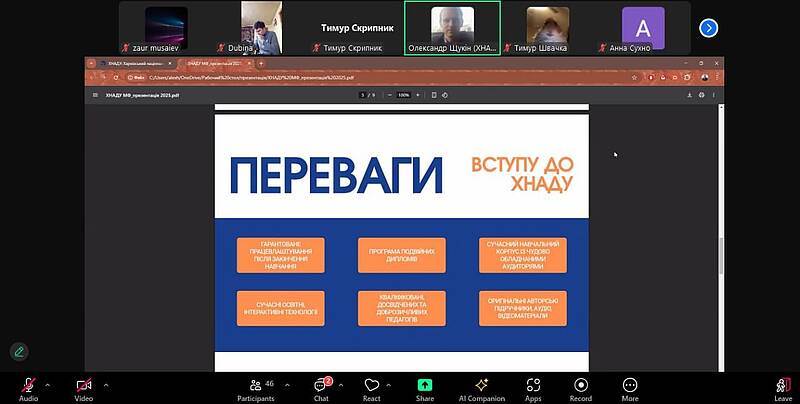Viewport: 800px width, 404px height.
Task: Select Олександр Щукін's active speaker thumbnail
Action: [x=452, y=28]
